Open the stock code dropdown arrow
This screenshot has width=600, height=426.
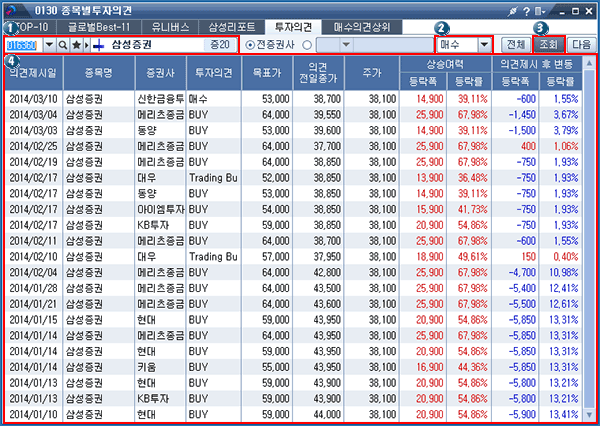click(x=49, y=45)
